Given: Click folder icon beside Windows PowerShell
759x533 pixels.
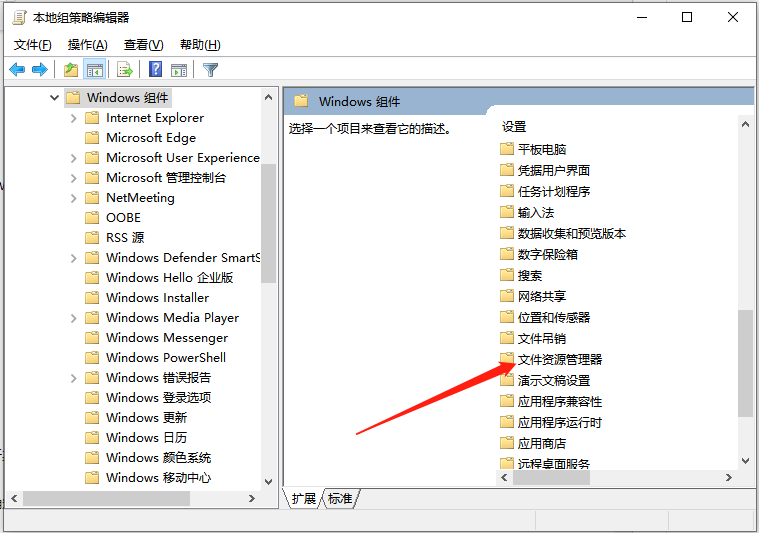Looking at the screenshot, I should [x=92, y=357].
